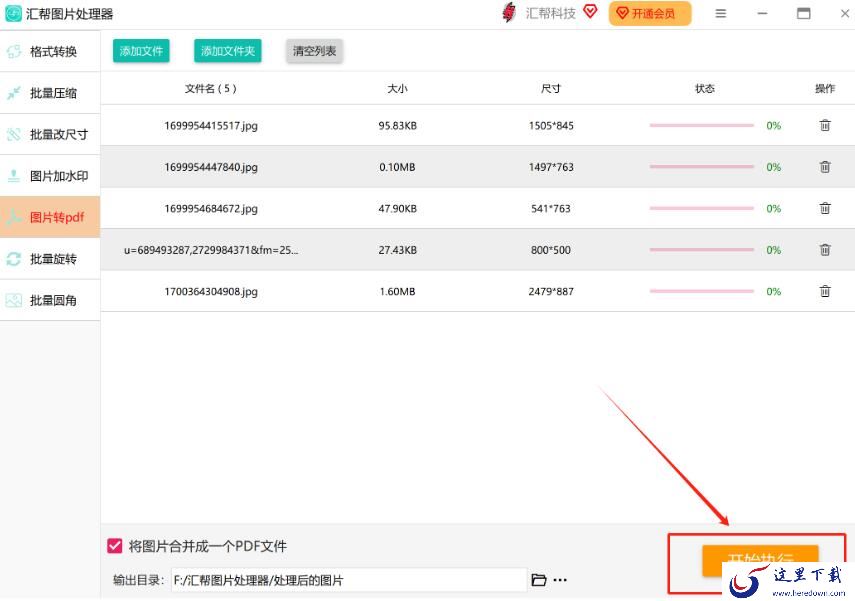This screenshot has height=601, width=855.
Task: Select file name 1699954447840.jpg
Action: (x=211, y=167)
